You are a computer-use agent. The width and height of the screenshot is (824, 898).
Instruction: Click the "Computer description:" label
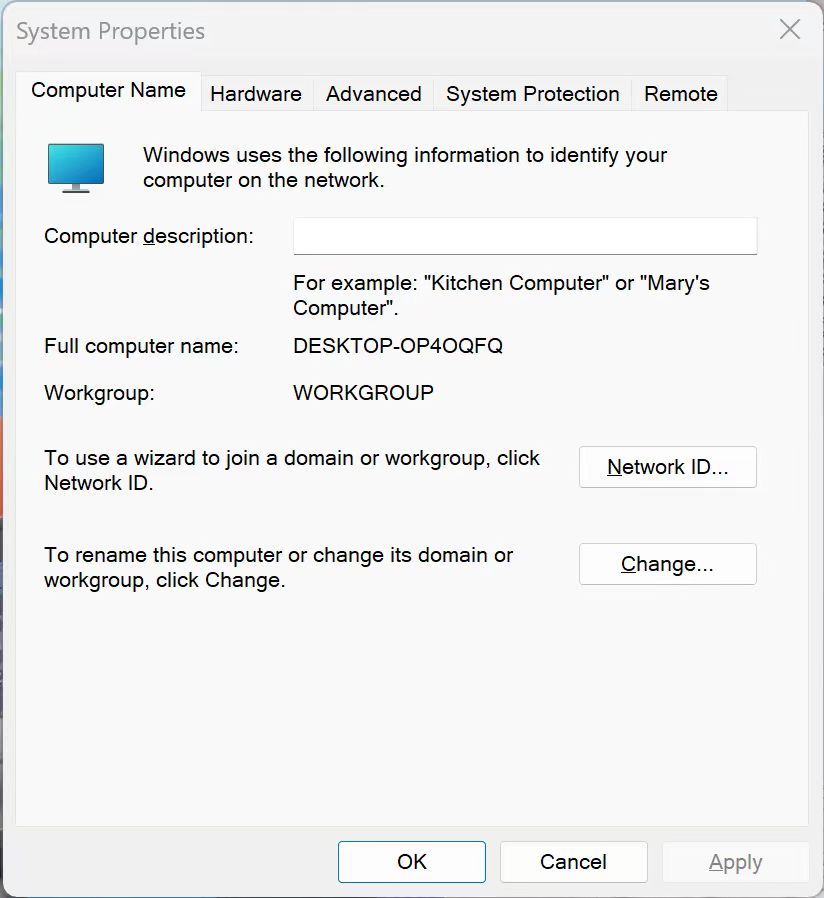click(x=149, y=237)
